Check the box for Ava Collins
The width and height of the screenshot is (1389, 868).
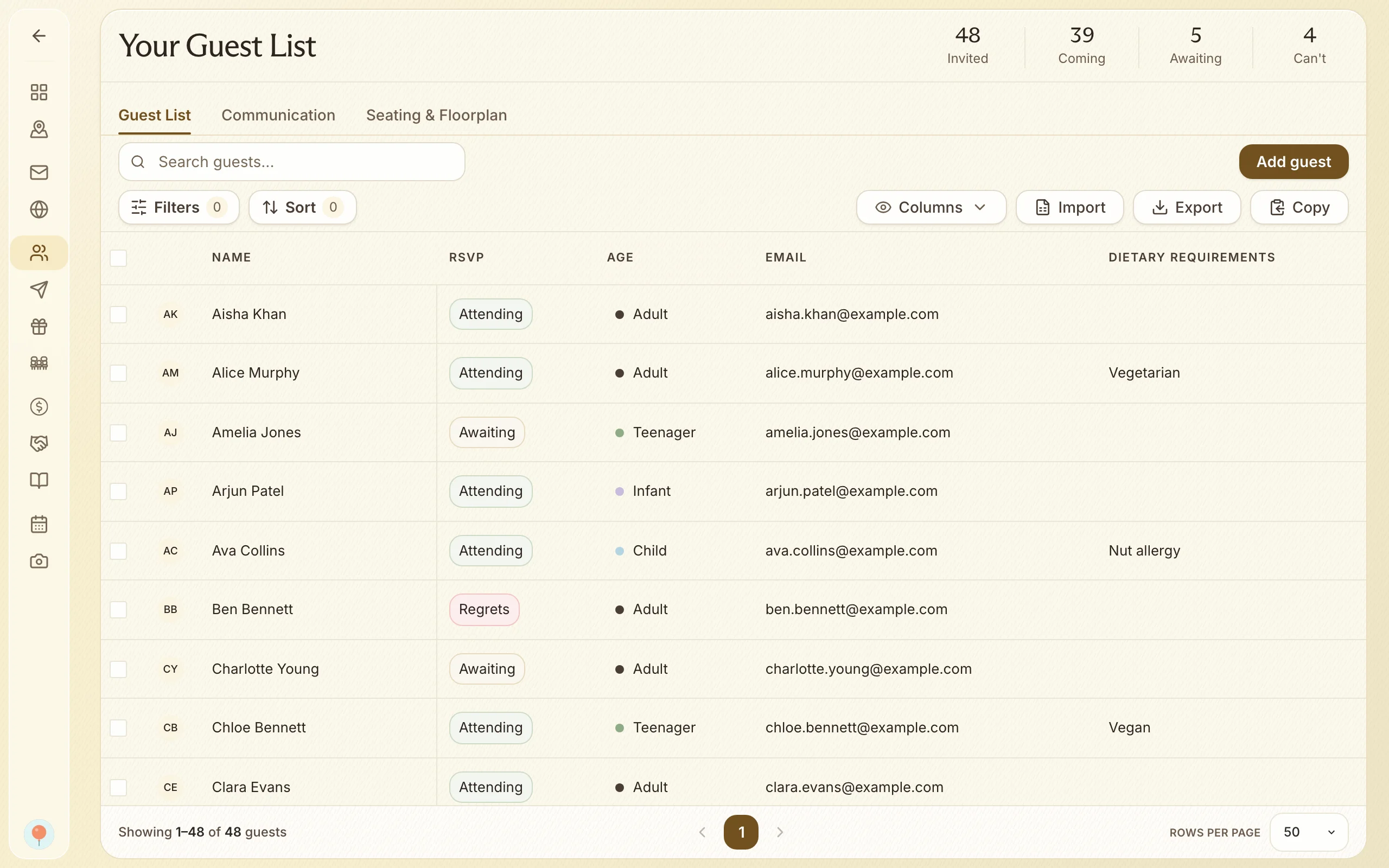point(118,551)
